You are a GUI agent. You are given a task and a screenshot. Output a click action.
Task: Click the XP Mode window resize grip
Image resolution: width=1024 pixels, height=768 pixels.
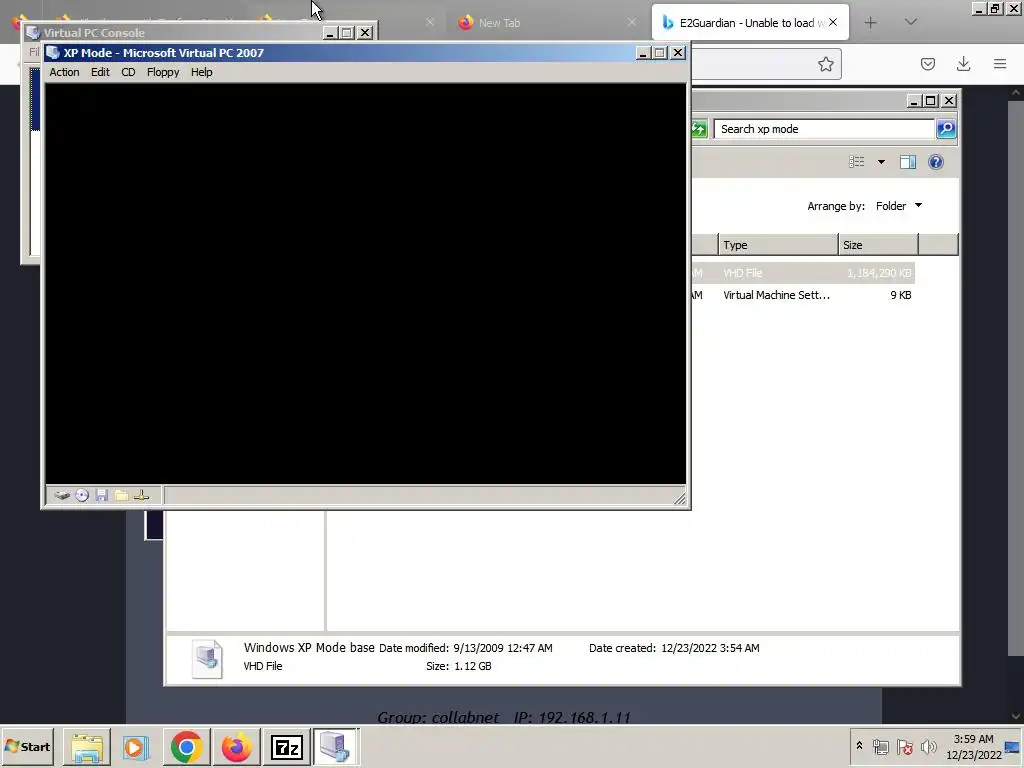tap(680, 498)
